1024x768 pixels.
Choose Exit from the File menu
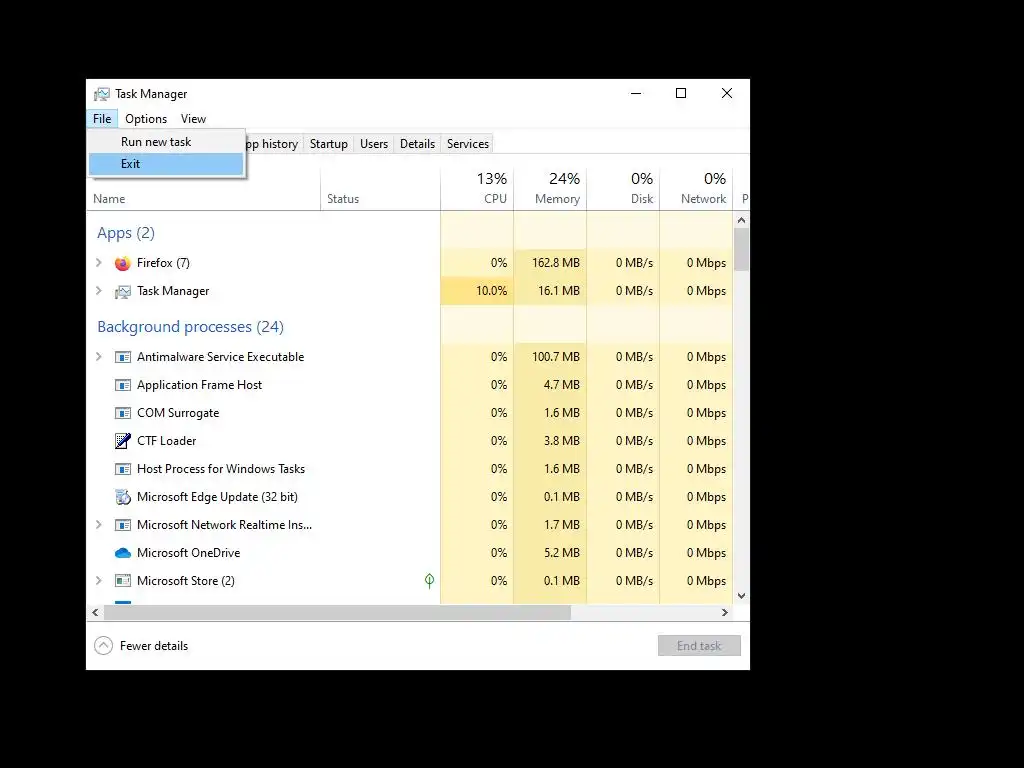pyautogui.click(x=167, y=164)
